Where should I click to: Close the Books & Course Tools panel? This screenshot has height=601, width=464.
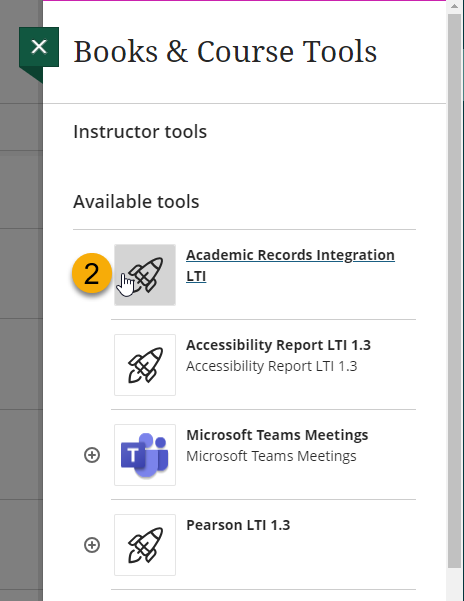point(39,47)
